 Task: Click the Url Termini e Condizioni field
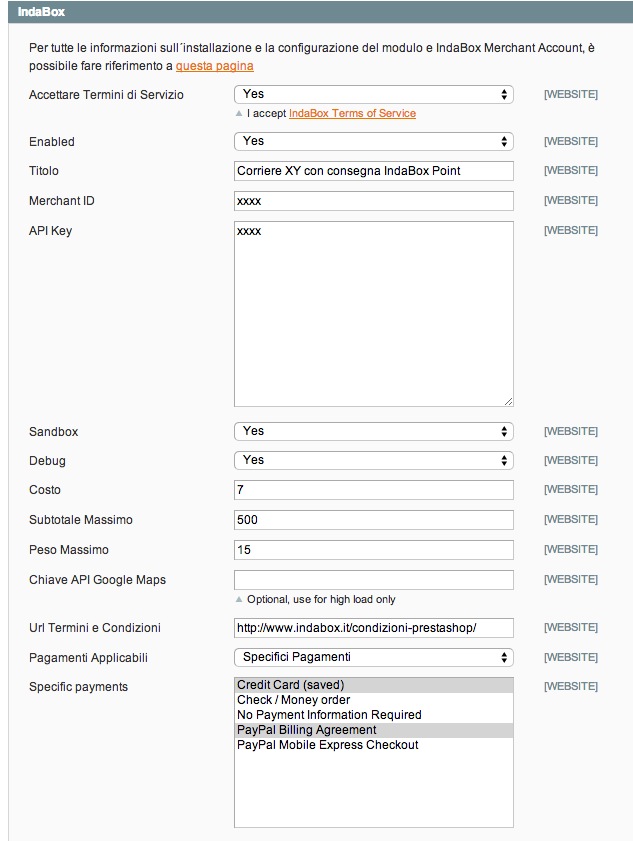click(373, 628)
